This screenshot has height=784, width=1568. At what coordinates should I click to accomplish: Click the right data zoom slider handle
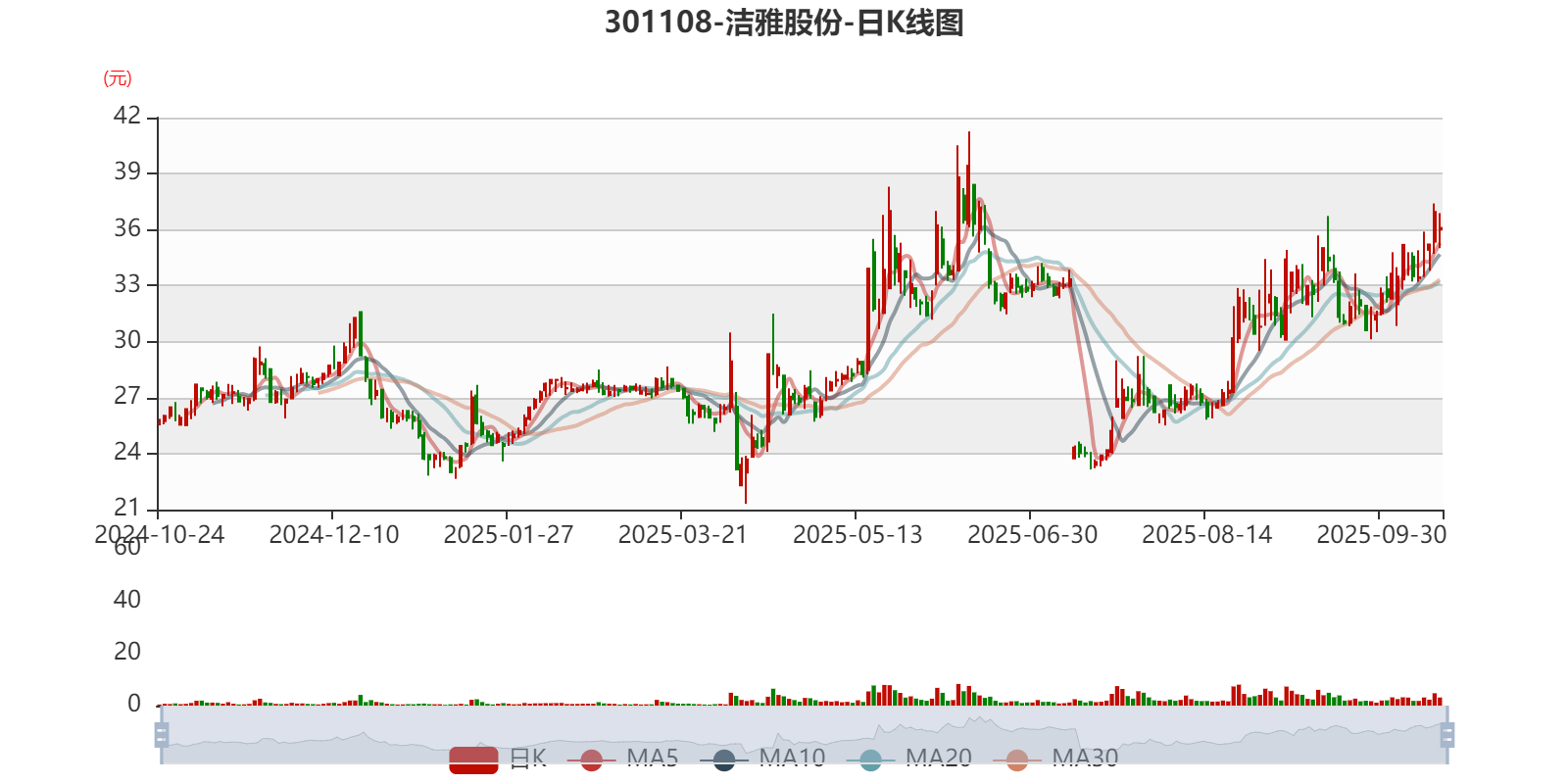1447,735
